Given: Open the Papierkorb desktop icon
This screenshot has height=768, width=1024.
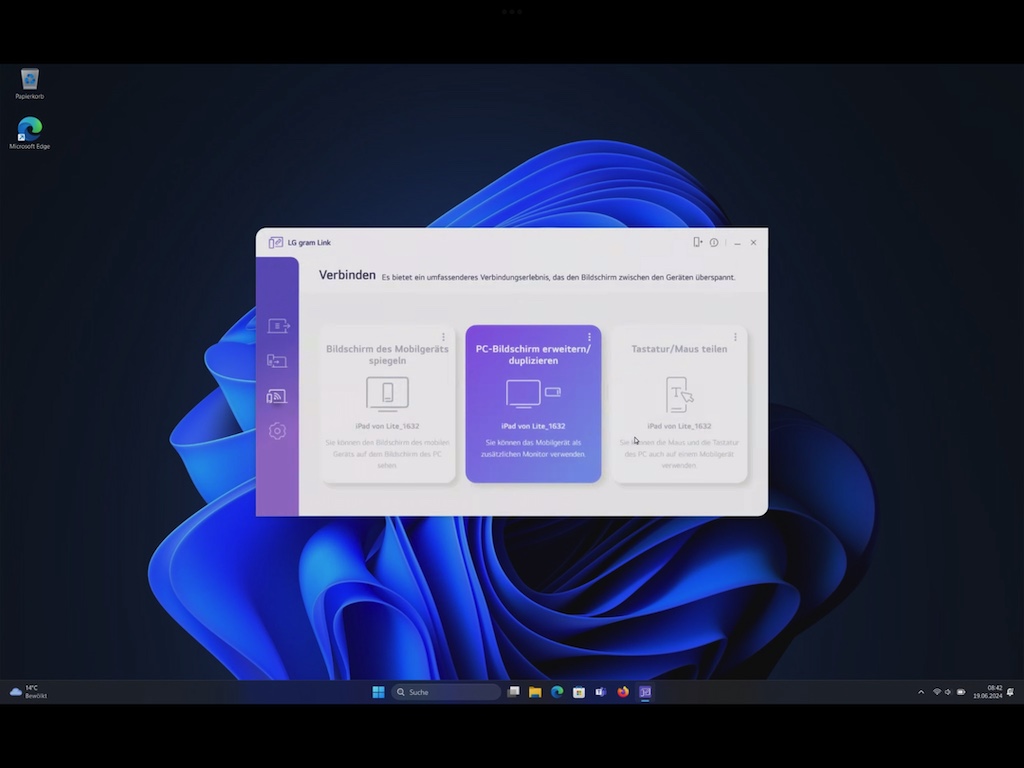Looking at the screenshot, I should pyautogui.click(x=29, y=84).
